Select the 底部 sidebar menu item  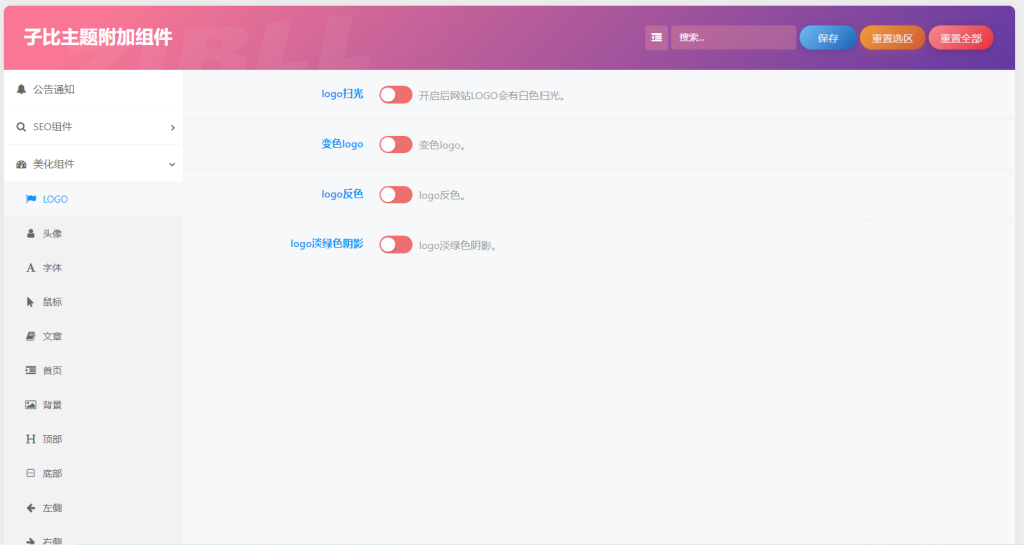click(x=52, y=473)
